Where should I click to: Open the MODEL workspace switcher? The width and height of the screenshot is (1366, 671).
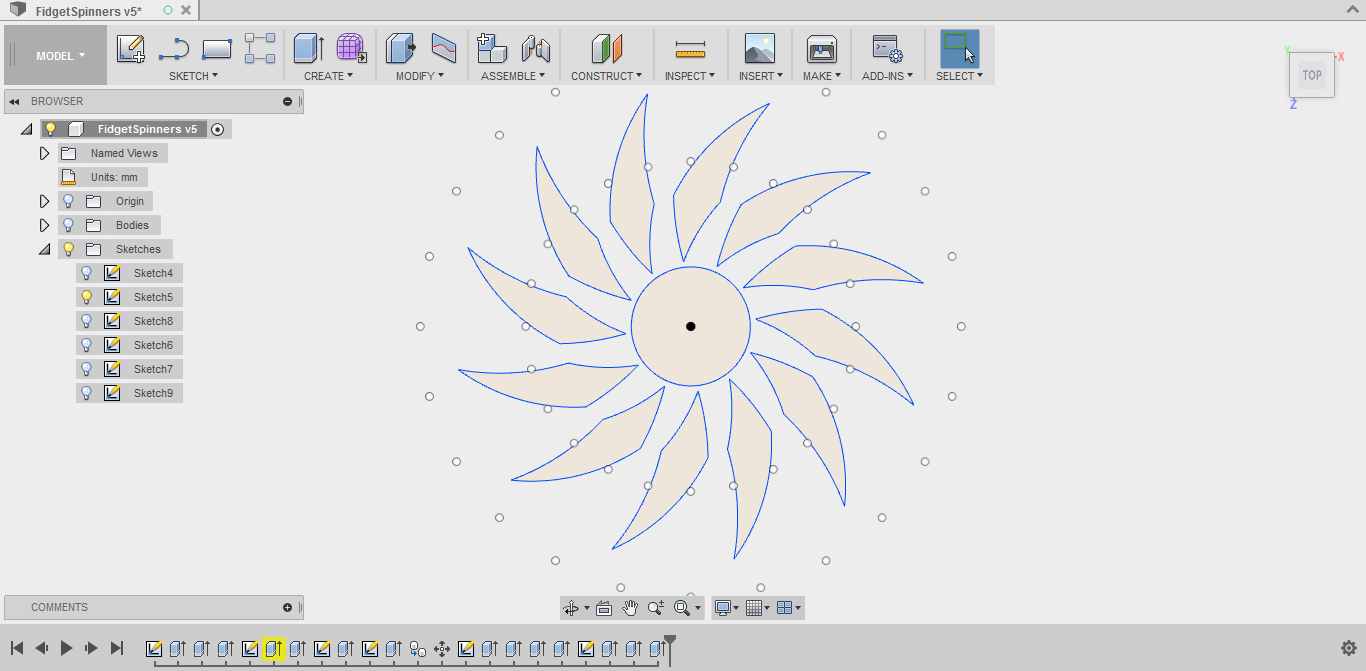coord(55,55)
